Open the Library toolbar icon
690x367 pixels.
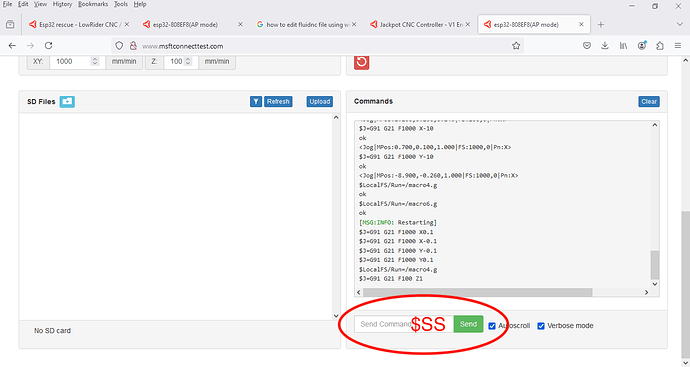pyautogui.click(x=624, y=46)
